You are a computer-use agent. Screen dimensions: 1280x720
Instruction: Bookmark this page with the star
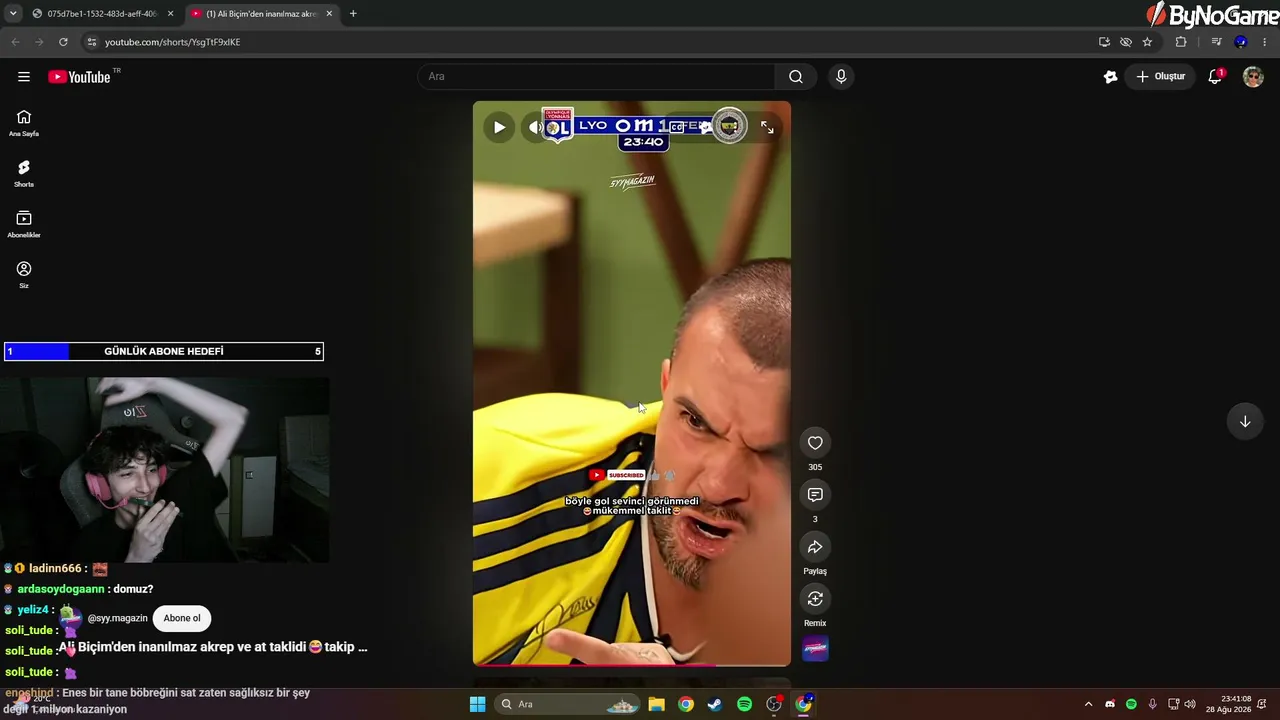pos(1147,42)
